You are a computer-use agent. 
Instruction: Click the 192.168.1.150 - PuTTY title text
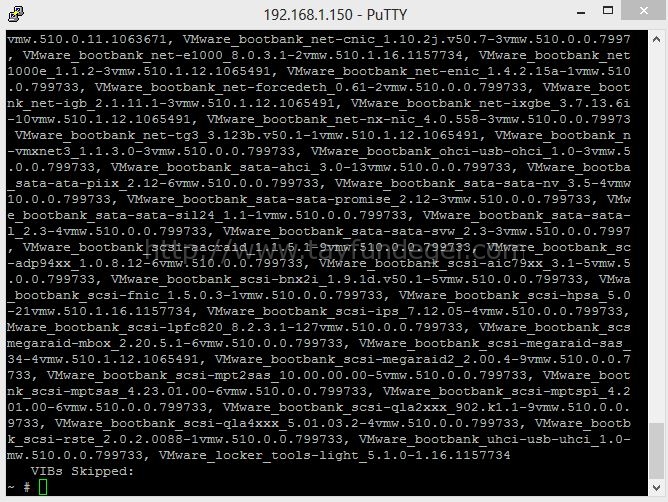[x=335, y=15]
